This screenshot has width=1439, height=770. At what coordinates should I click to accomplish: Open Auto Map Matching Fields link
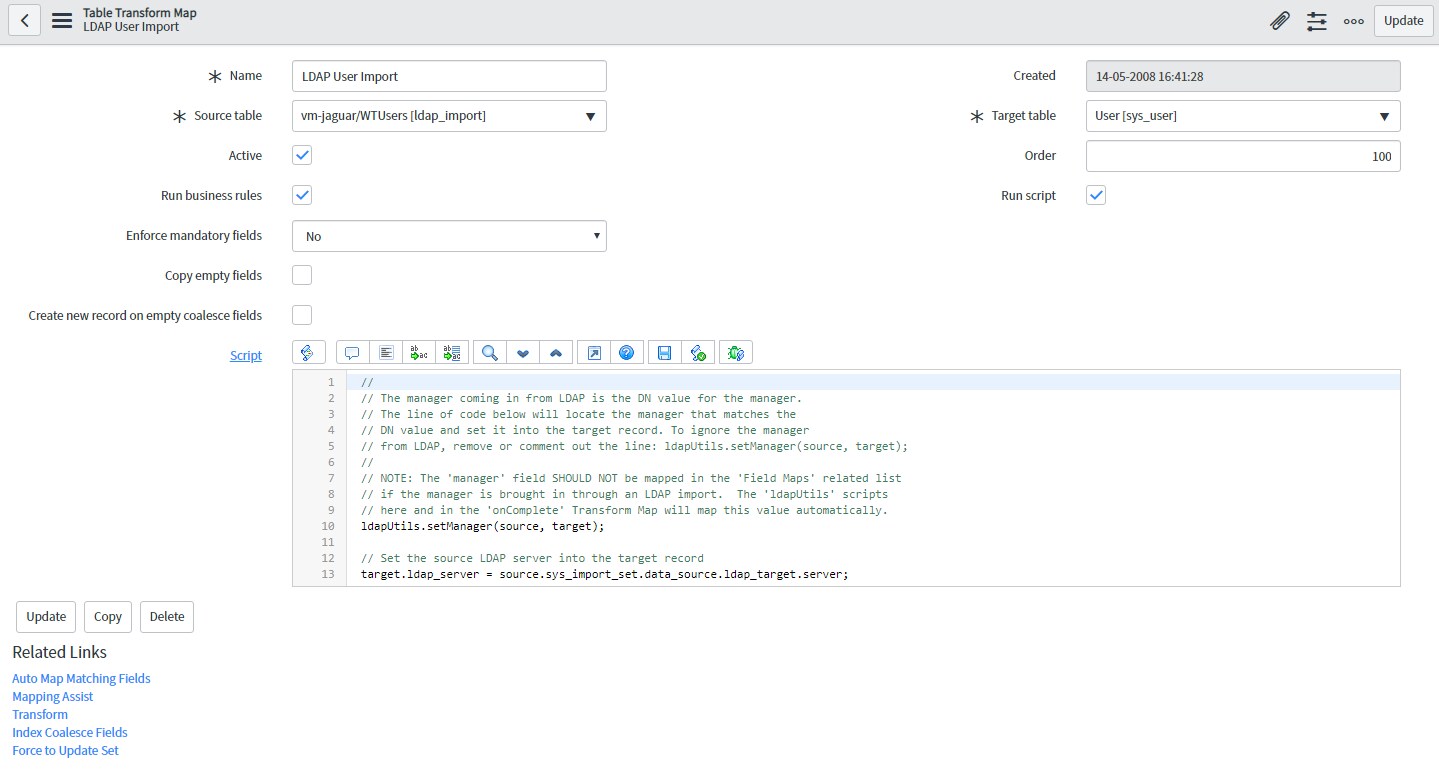tap(81, 678)
